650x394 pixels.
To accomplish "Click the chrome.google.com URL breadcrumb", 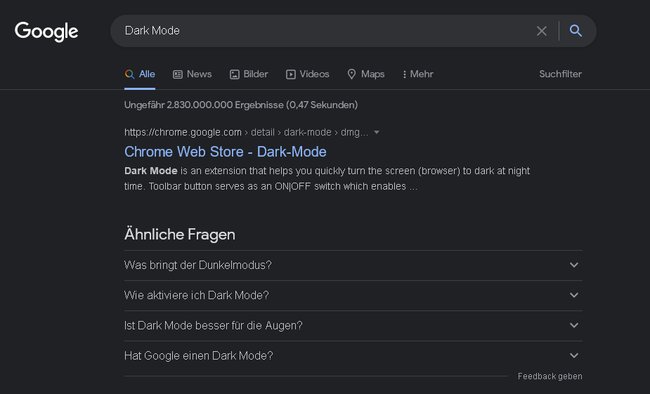I will point(246,132).
